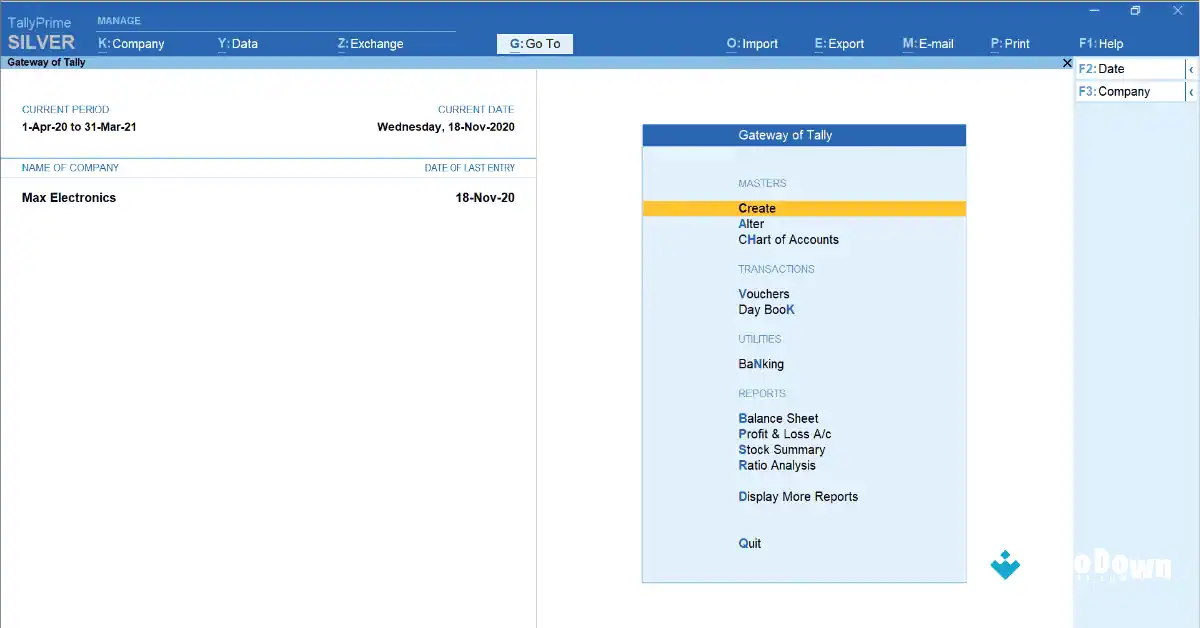This screenshot has height=628, width=1200.
Task: Expand the F2 Date panel chevron
Action: 1193,68
